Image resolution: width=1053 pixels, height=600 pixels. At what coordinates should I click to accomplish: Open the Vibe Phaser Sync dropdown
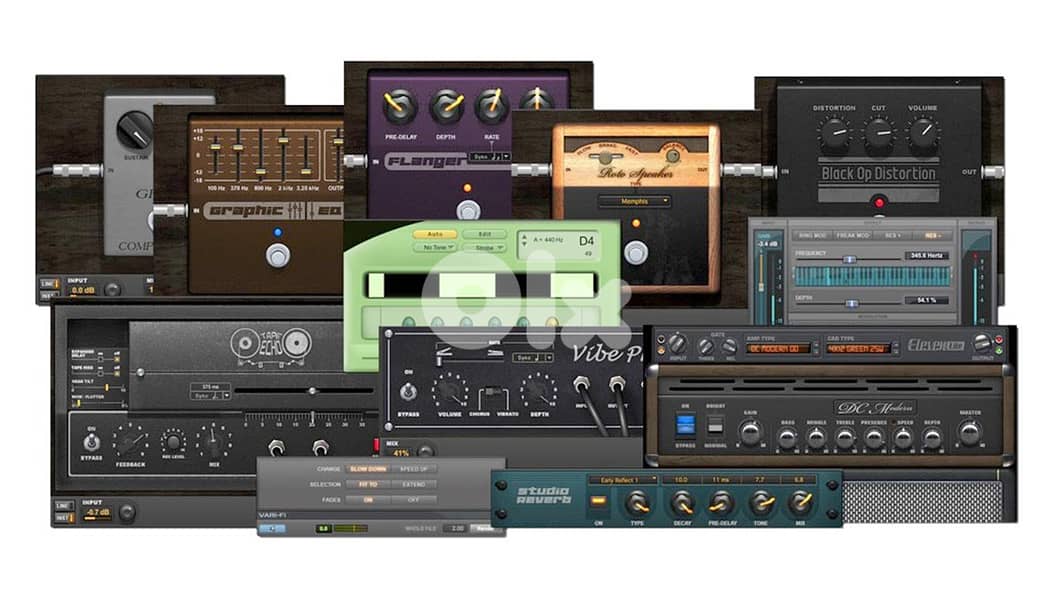pos(533,357)
